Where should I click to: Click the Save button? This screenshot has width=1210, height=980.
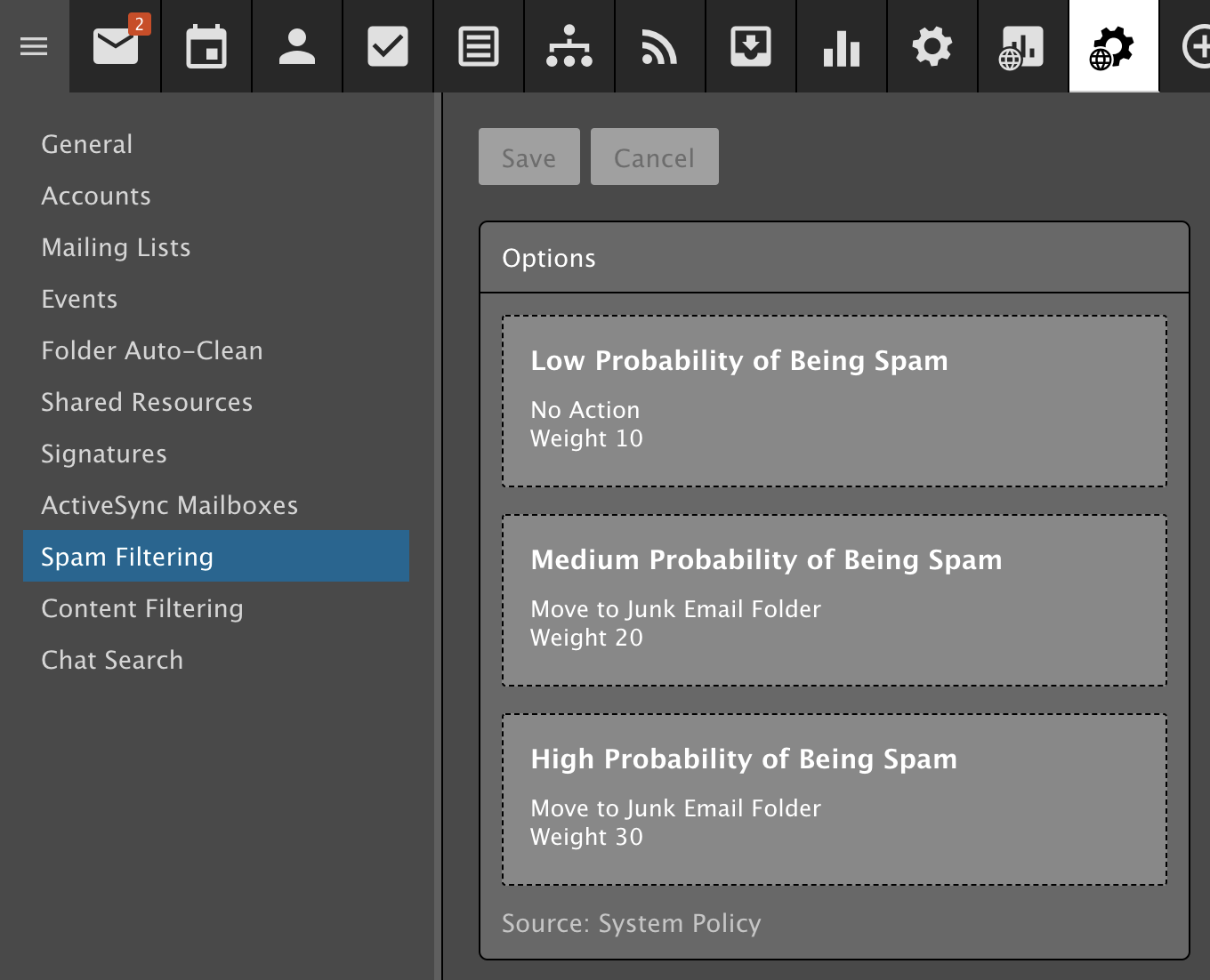coord(528,157)
